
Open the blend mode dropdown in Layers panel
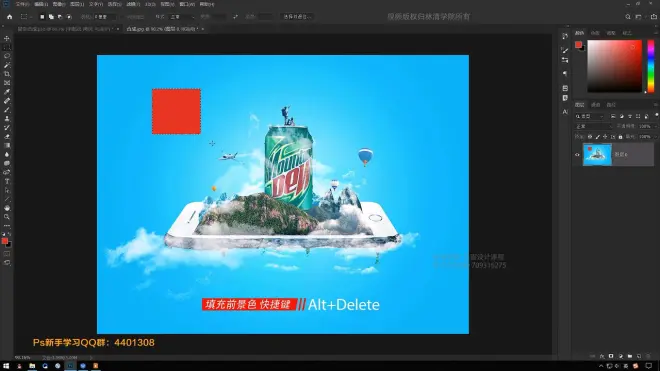(593, 126)
